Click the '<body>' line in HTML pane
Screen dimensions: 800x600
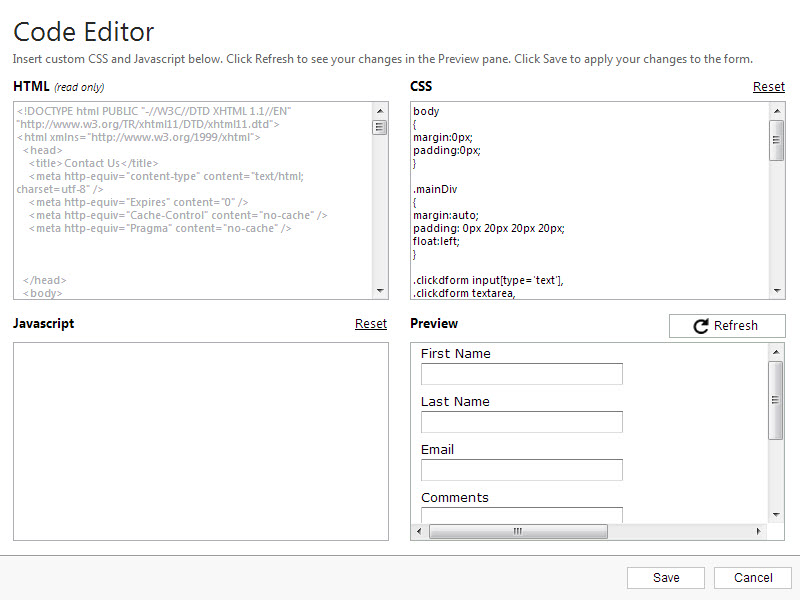[x=42, y=293]
